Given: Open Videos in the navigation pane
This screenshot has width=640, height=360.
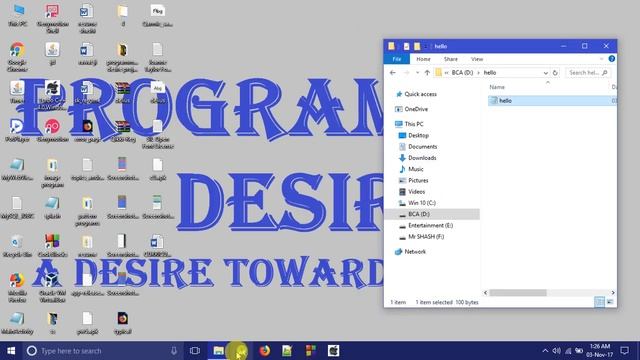Looking at the screenshot, I should pyautogui.click(x=416, y=191).
